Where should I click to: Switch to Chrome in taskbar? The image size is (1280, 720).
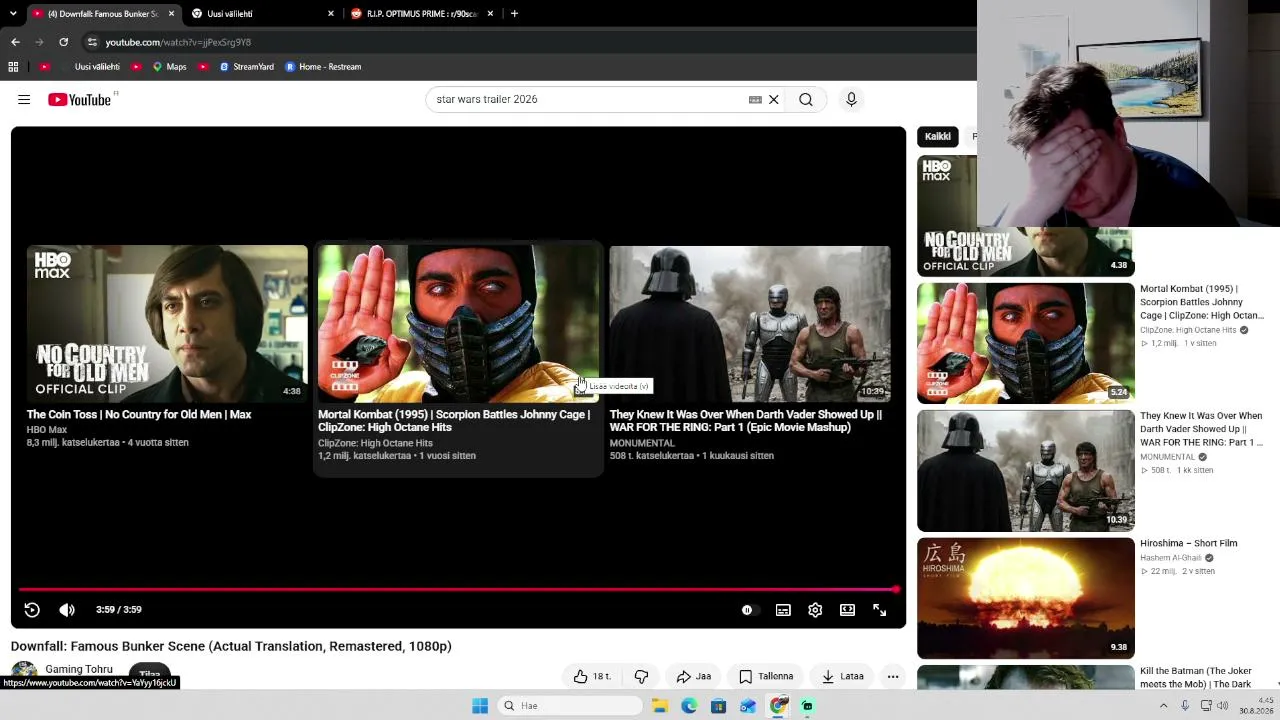[x=777, y=706]
